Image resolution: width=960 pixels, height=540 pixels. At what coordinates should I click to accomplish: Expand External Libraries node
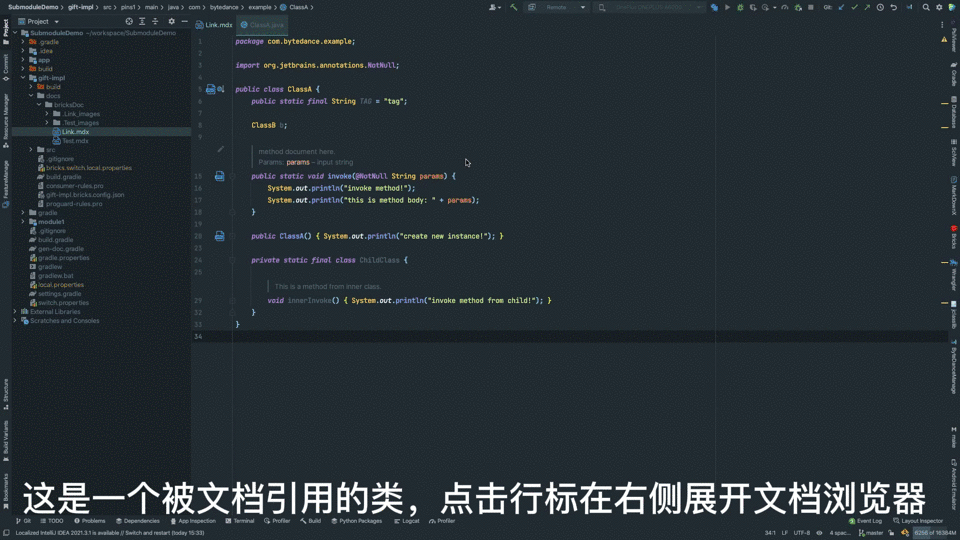[x=15, y=312]
